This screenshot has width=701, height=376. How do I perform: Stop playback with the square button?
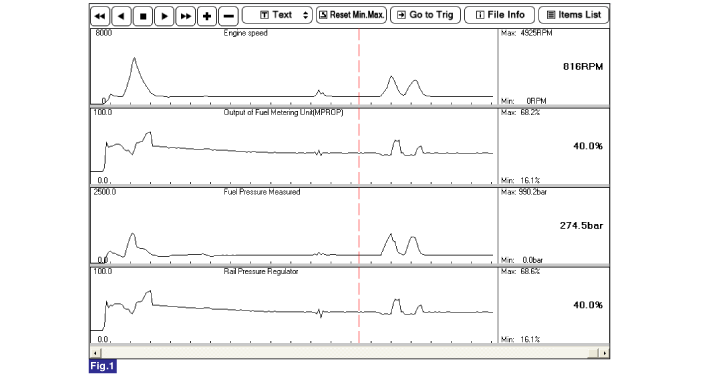tap(143, 16)
